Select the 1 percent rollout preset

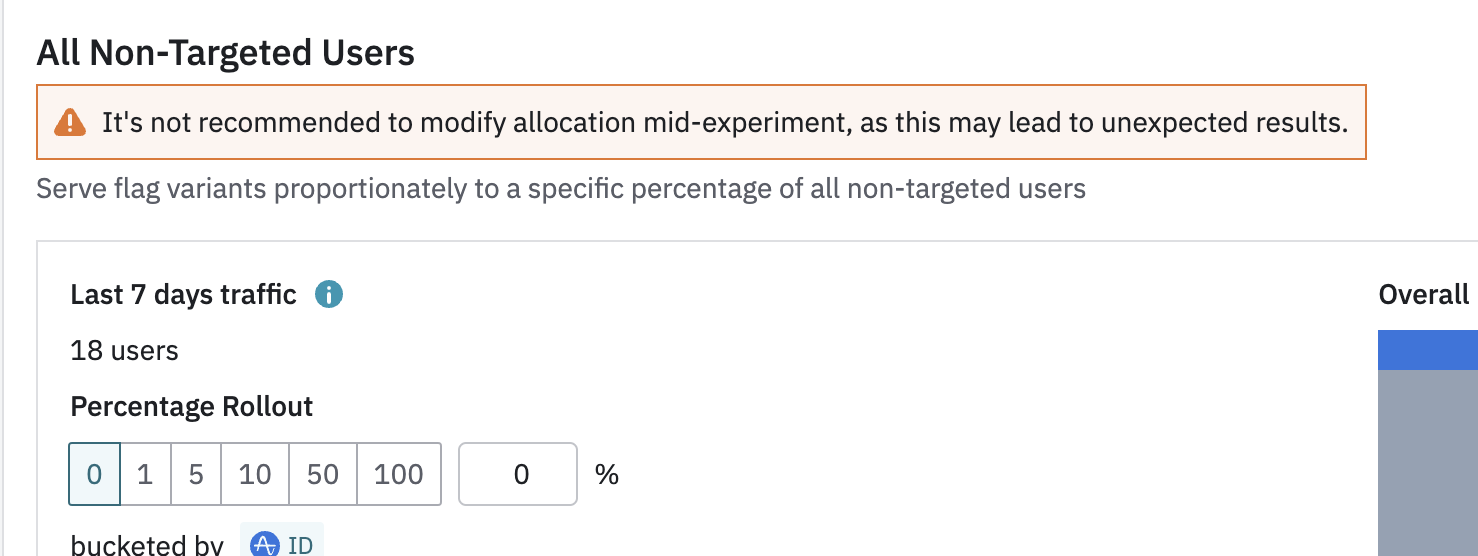point(145,474)
